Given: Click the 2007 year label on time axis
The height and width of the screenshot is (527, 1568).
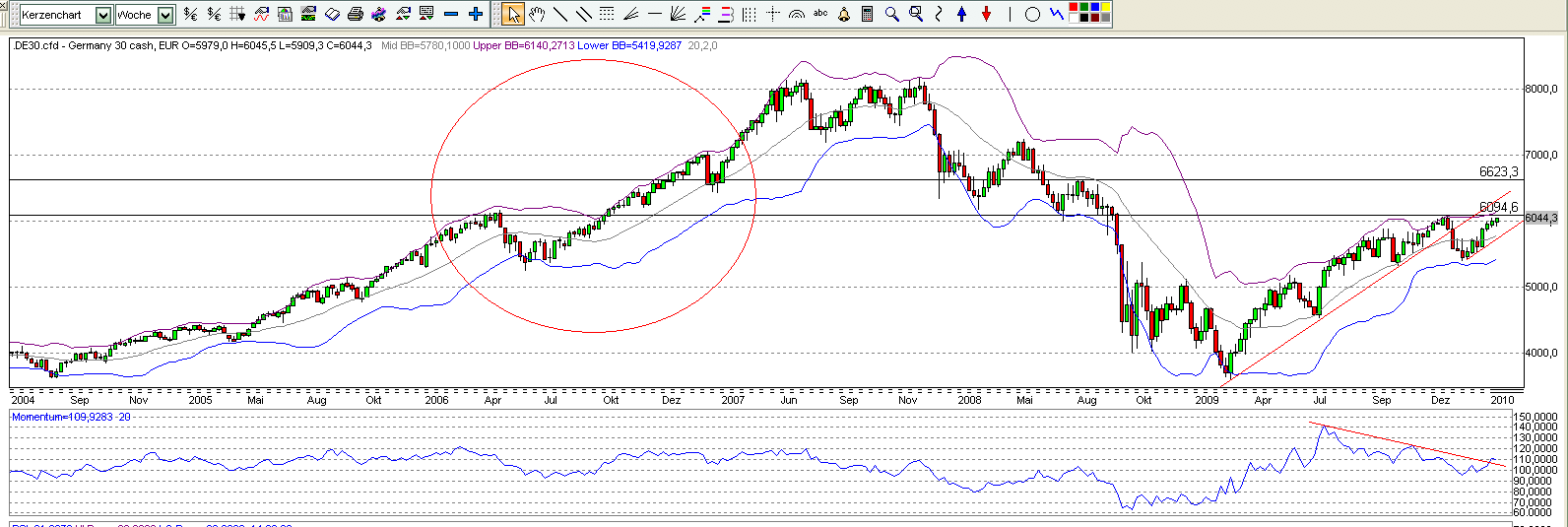Looking at the screenshot, I should pos(732,400).
